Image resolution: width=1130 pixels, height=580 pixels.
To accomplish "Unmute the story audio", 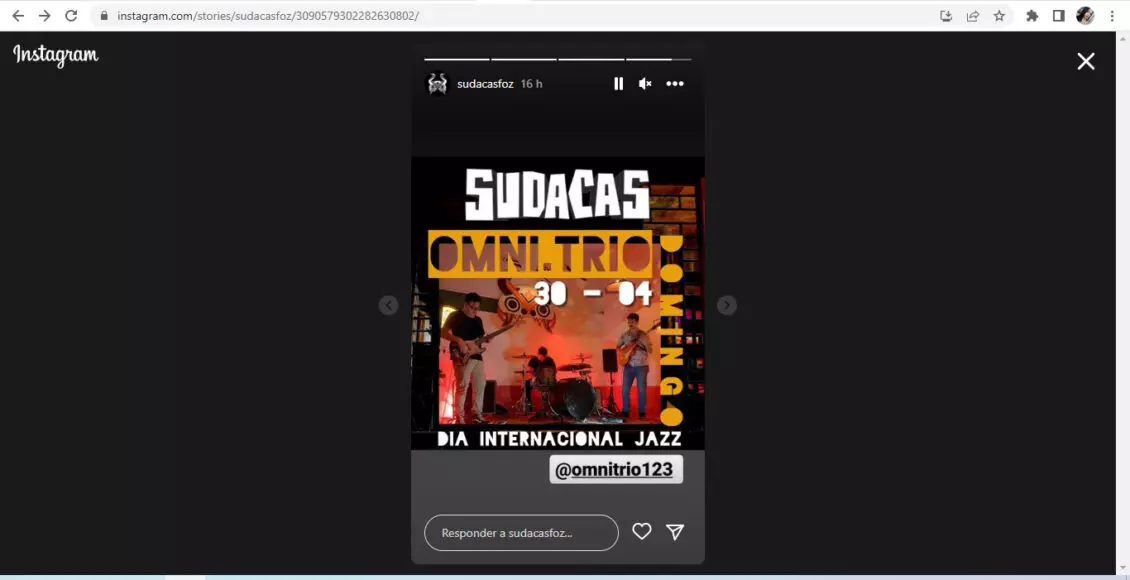I will pyautogui.click(x=645, y=84).
